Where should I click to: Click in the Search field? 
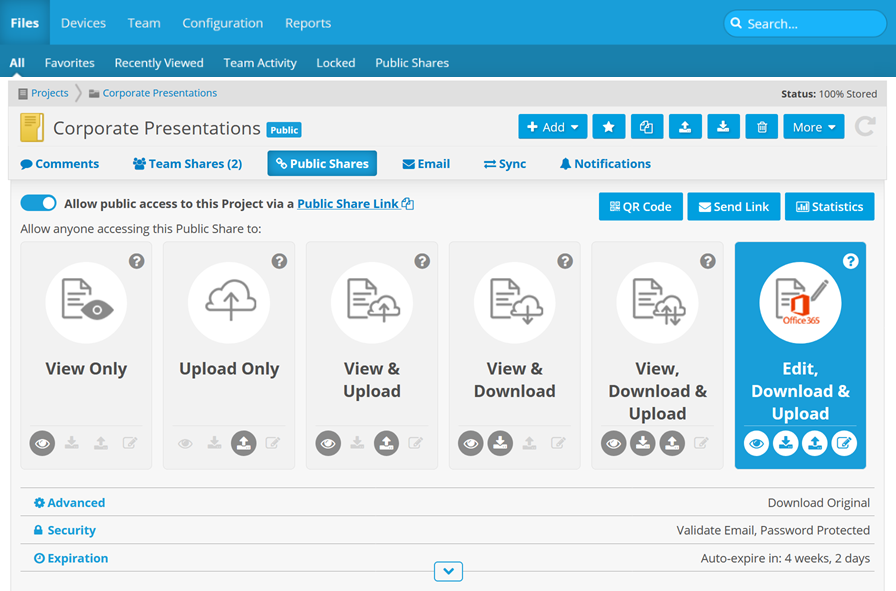tap(805, 24)
